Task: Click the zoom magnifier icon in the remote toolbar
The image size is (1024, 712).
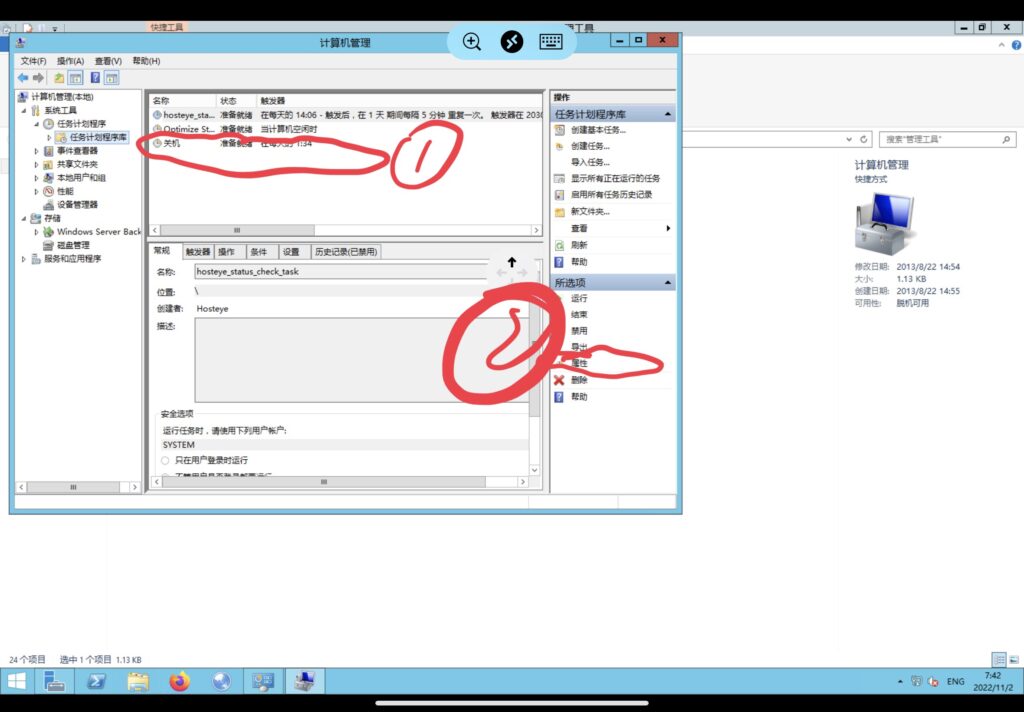Action: click(x=472, y=42)
